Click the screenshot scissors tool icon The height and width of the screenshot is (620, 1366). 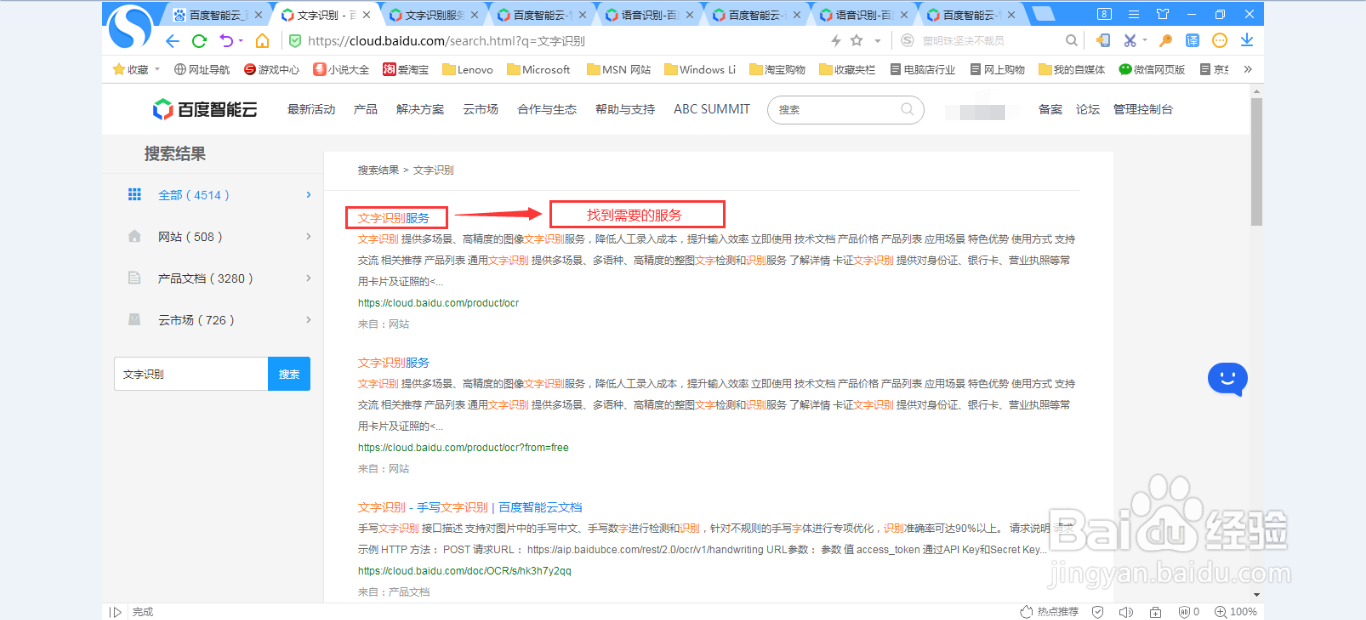1129,41
